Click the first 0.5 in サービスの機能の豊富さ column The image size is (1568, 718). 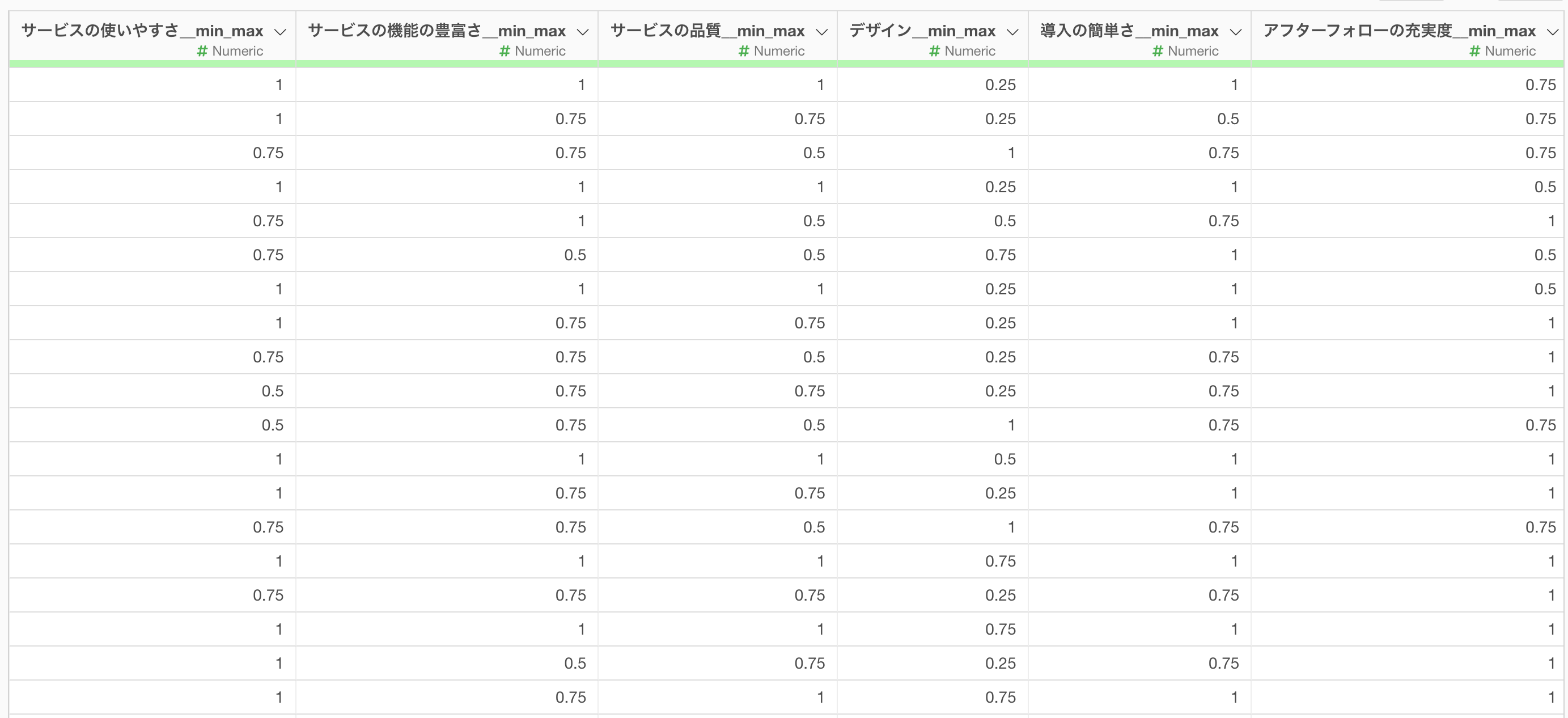pyautogui.click(x=575, y=255)
